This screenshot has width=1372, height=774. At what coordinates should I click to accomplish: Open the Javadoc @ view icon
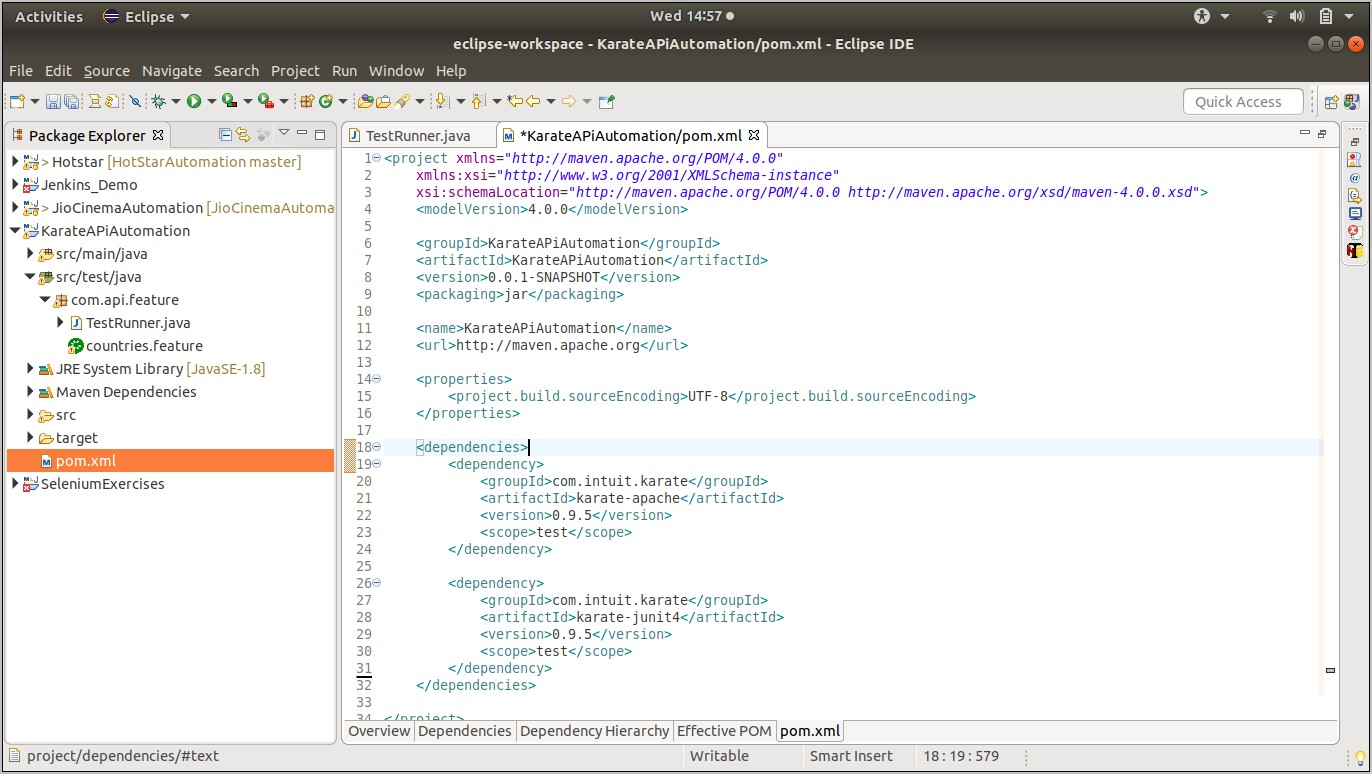1354,177
